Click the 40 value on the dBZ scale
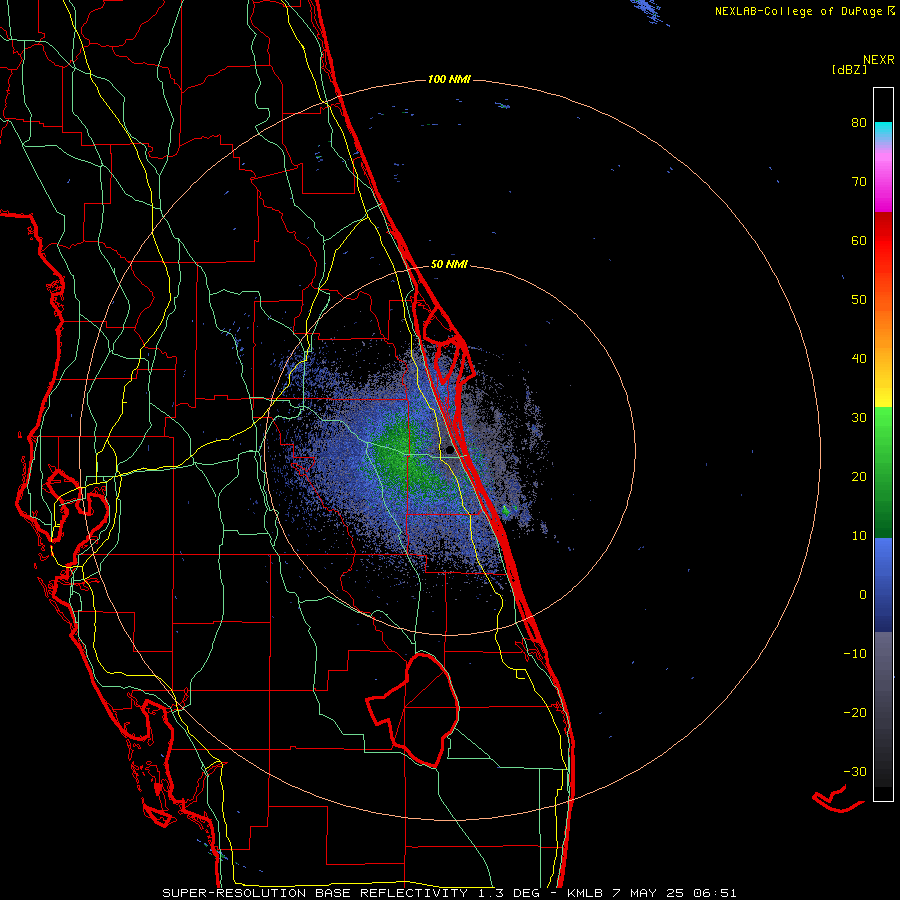 pyautogui.click(x=859, y=359)
